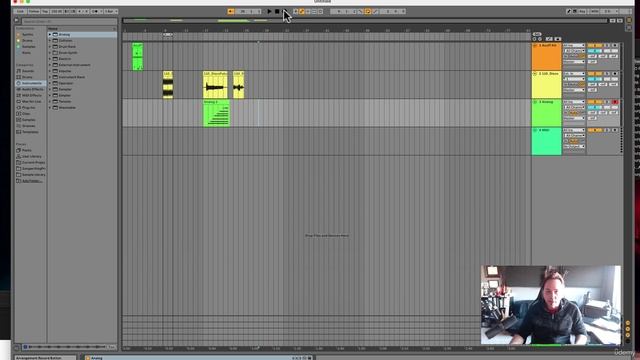Fold the orange track 1 header
This screenshot has height=360, width=640.
[535, 46]
